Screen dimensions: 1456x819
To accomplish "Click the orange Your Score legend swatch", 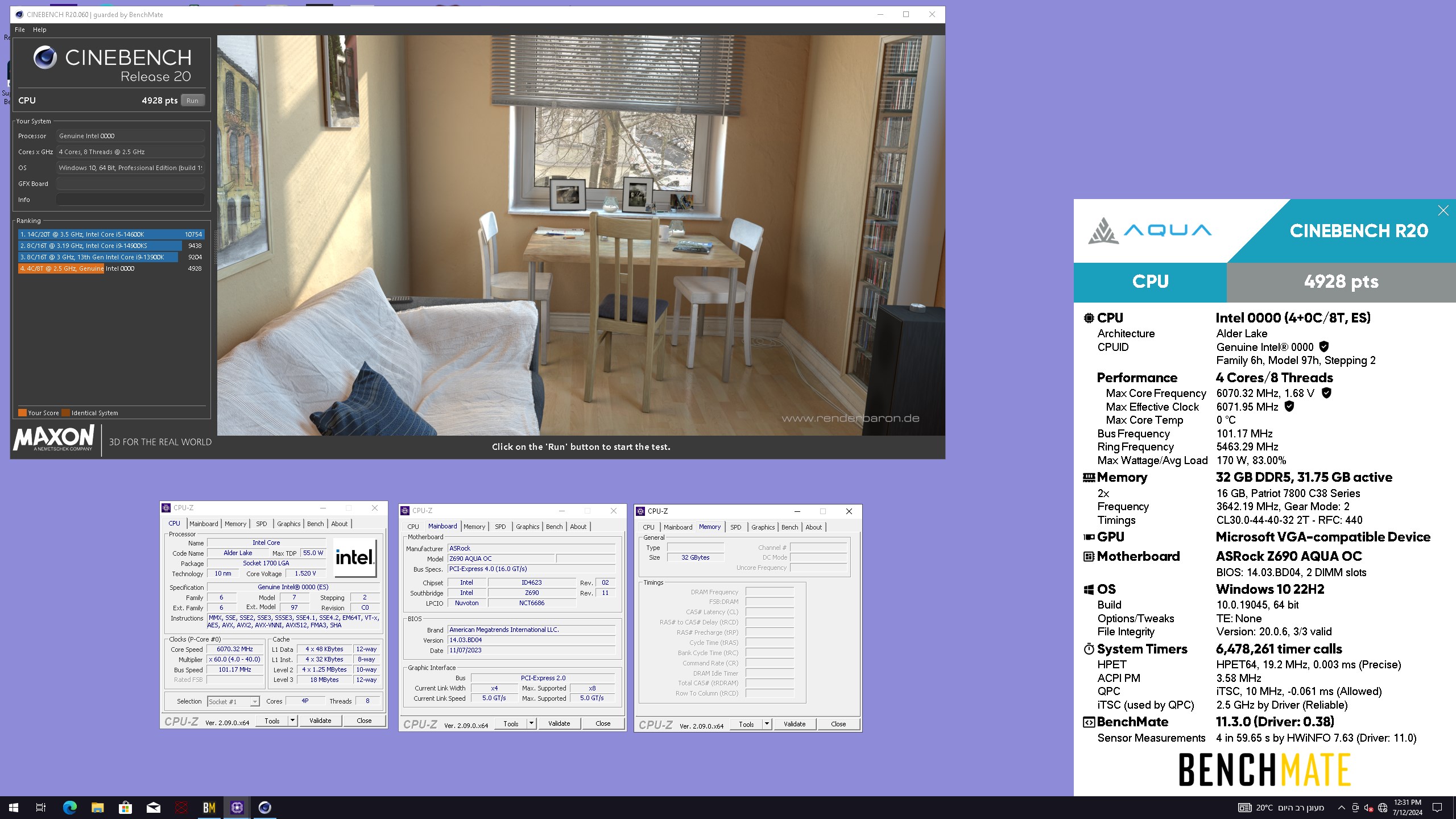I will (22, 413).
